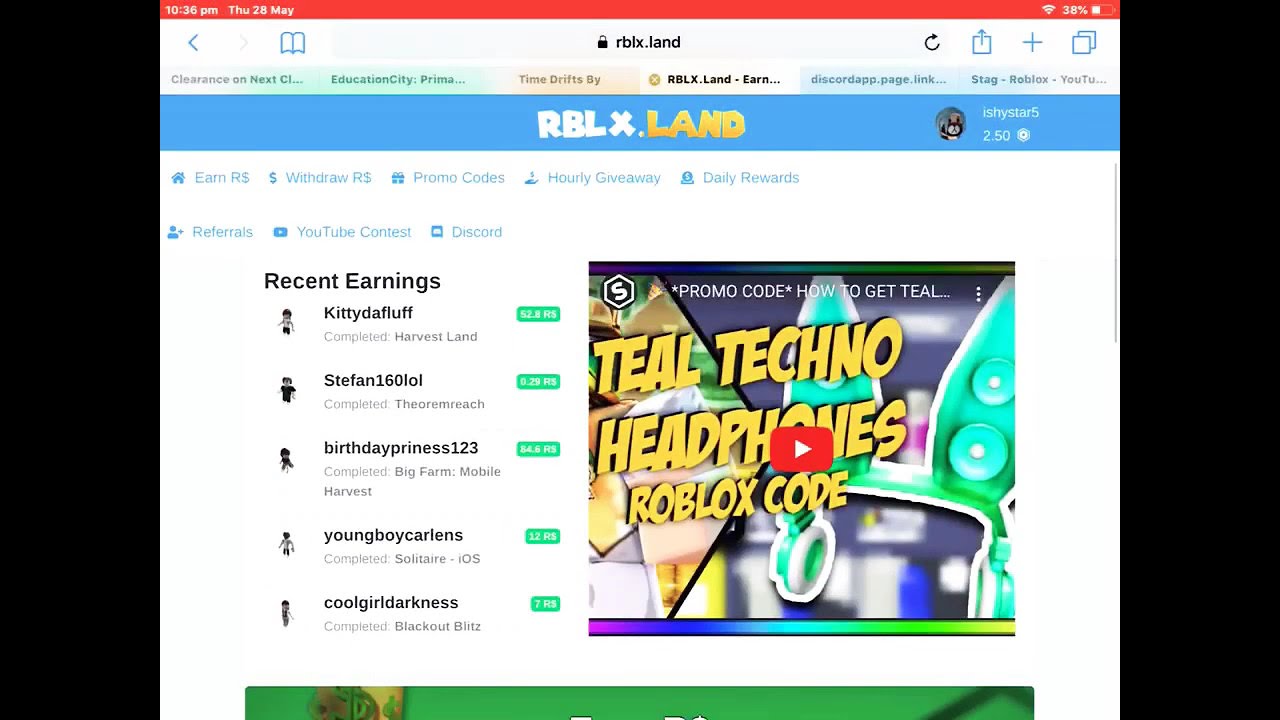Select Stefan160lol in Recent Earnings
The image size is (1280, 720).
(373, 381)
